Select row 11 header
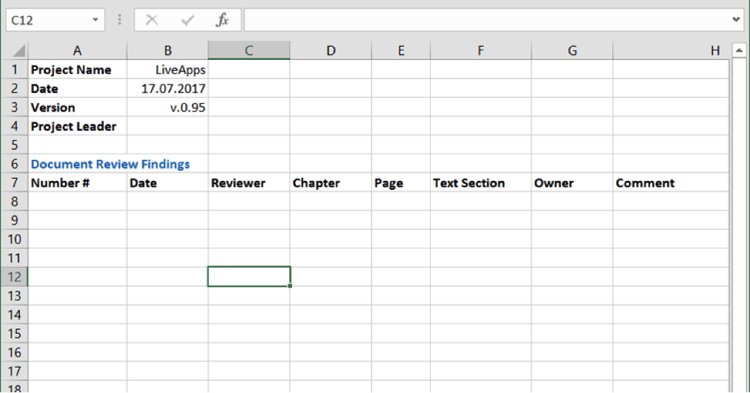The width and height of the screenshot is (750, 393). coord(14,258)
